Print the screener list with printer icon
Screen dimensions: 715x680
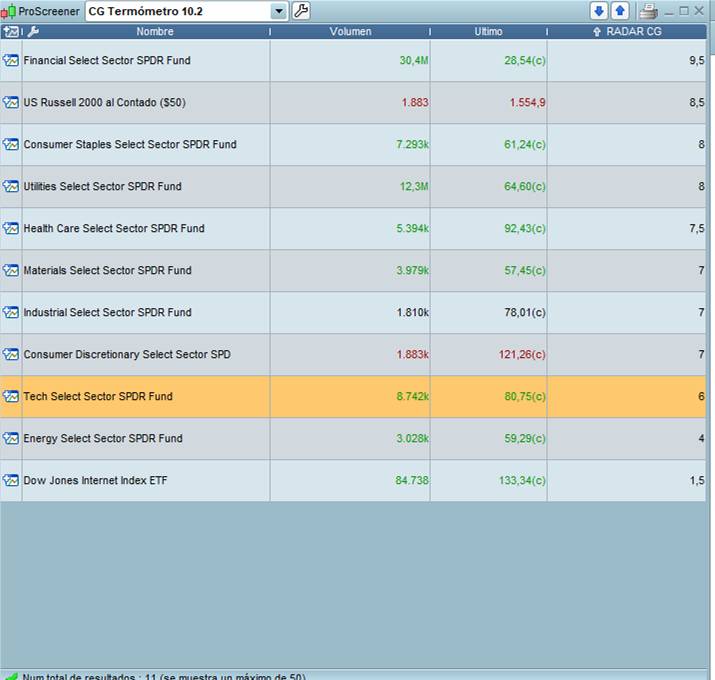point(648,11)
